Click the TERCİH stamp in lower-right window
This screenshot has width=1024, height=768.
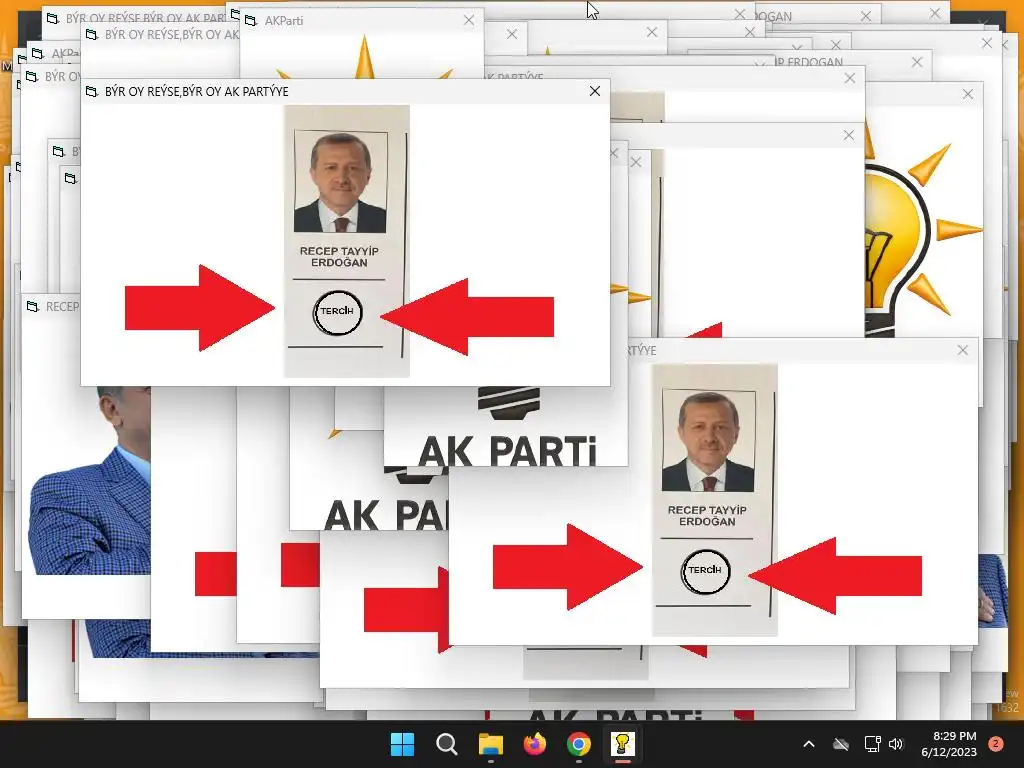pos(705,571)
